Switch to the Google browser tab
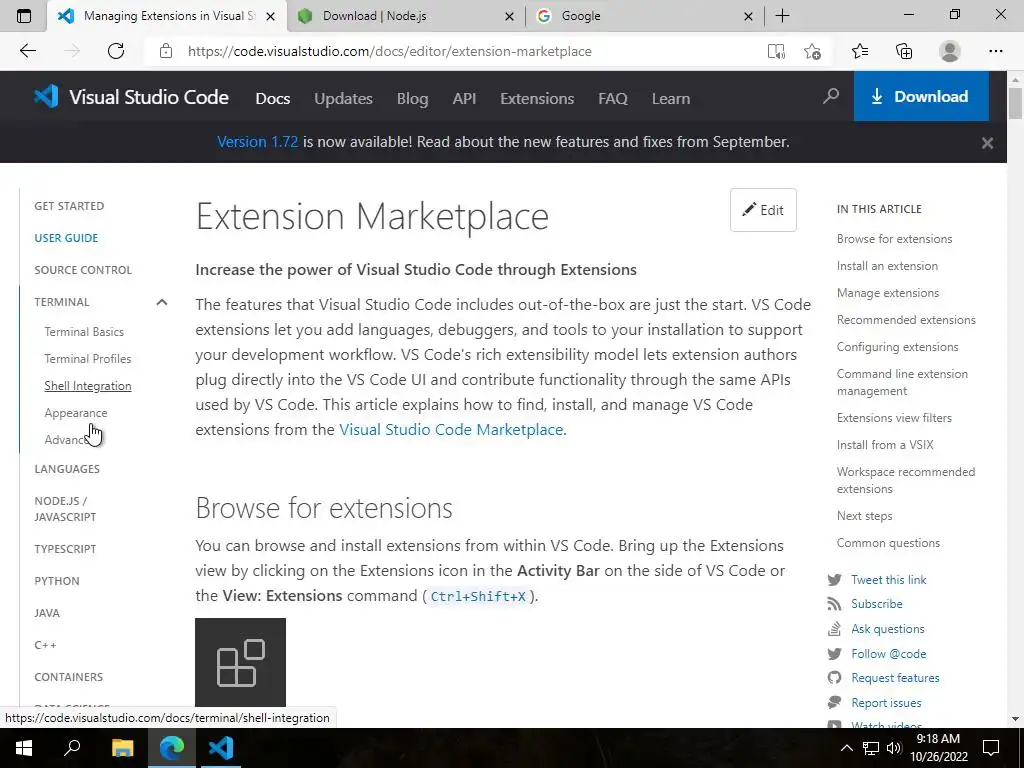The width and height of the screenshot is (1024, 768). click(x=644, y=16)
